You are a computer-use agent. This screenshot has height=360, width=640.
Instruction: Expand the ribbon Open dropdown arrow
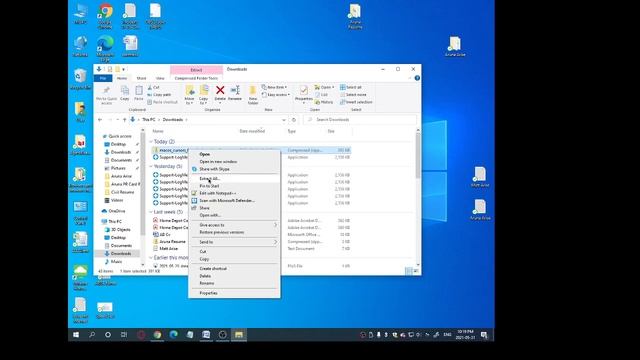[333, 87]
